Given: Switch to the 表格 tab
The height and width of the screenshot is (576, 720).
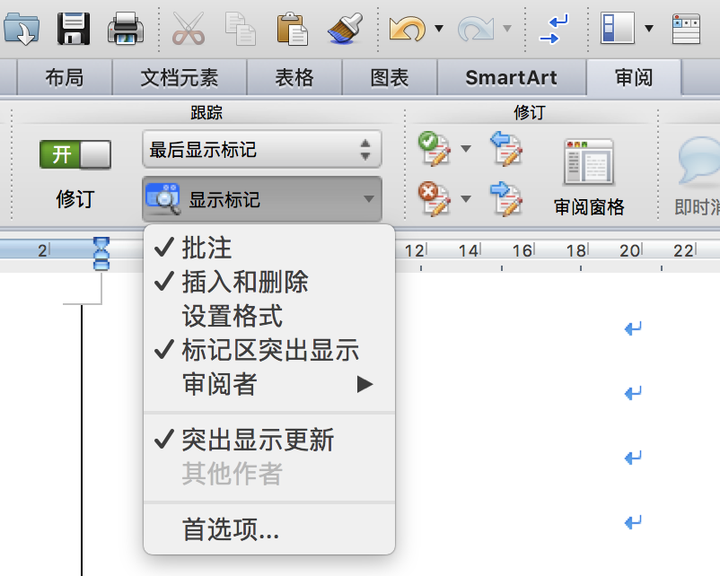Looking at the screenshot, I should tap(294, 77).
